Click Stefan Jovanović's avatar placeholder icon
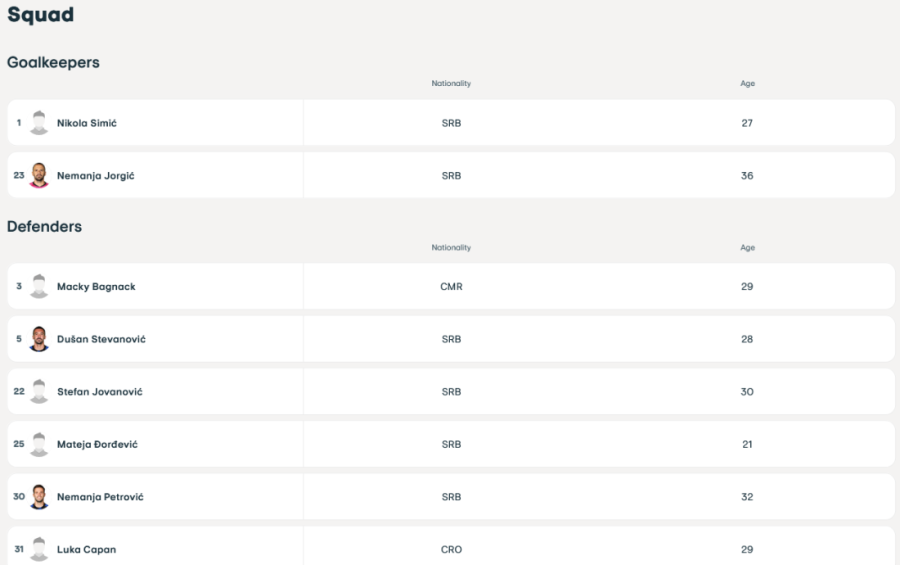The height and width of the screenshot is (565, 900). point(39,392)
